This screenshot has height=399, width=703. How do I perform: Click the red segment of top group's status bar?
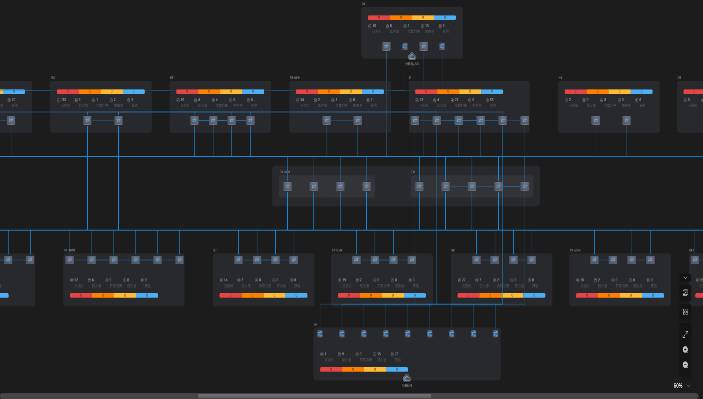coord(379,17)
